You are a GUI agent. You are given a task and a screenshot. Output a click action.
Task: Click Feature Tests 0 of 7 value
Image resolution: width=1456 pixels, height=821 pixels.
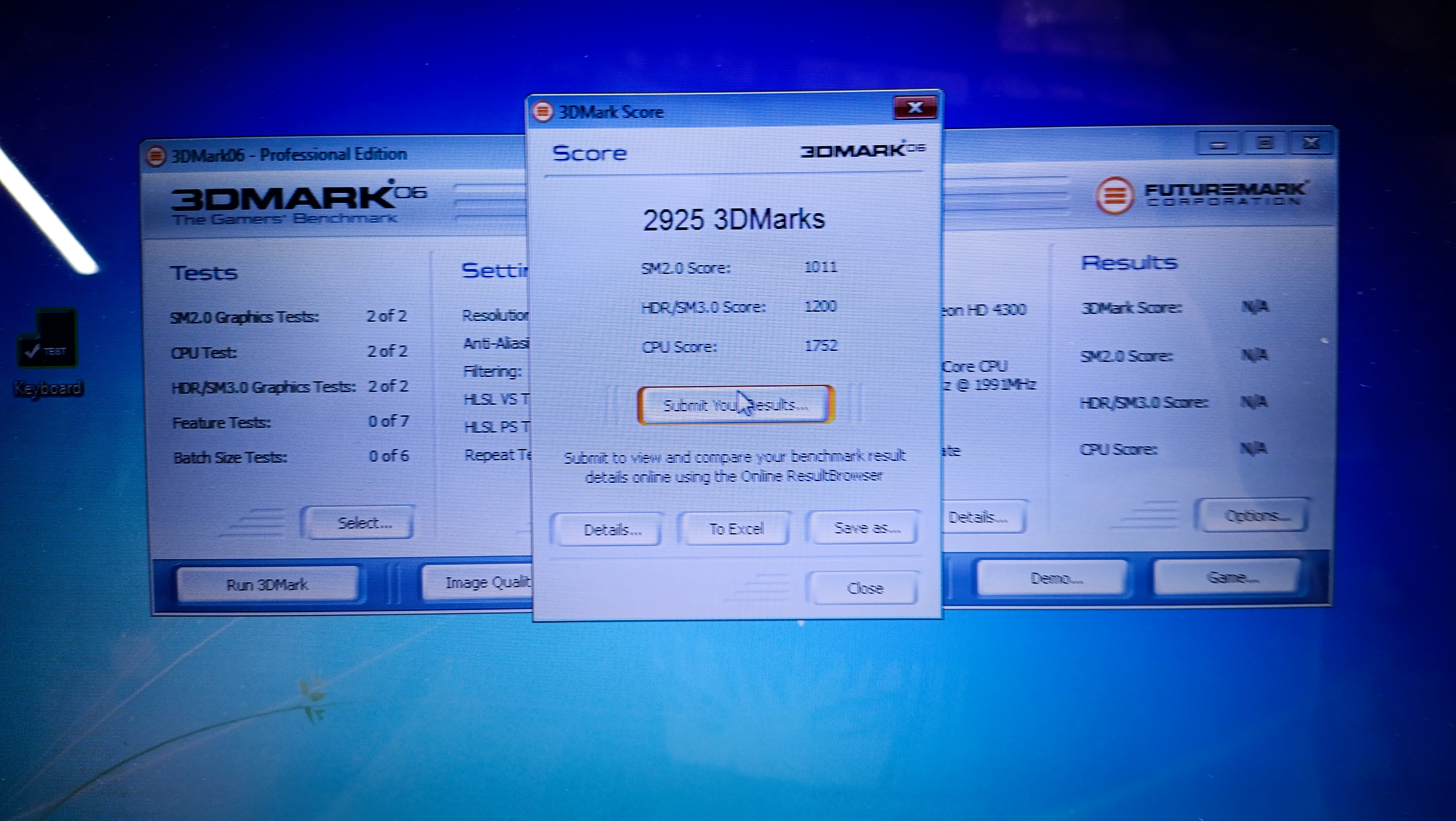coord(388,421)
